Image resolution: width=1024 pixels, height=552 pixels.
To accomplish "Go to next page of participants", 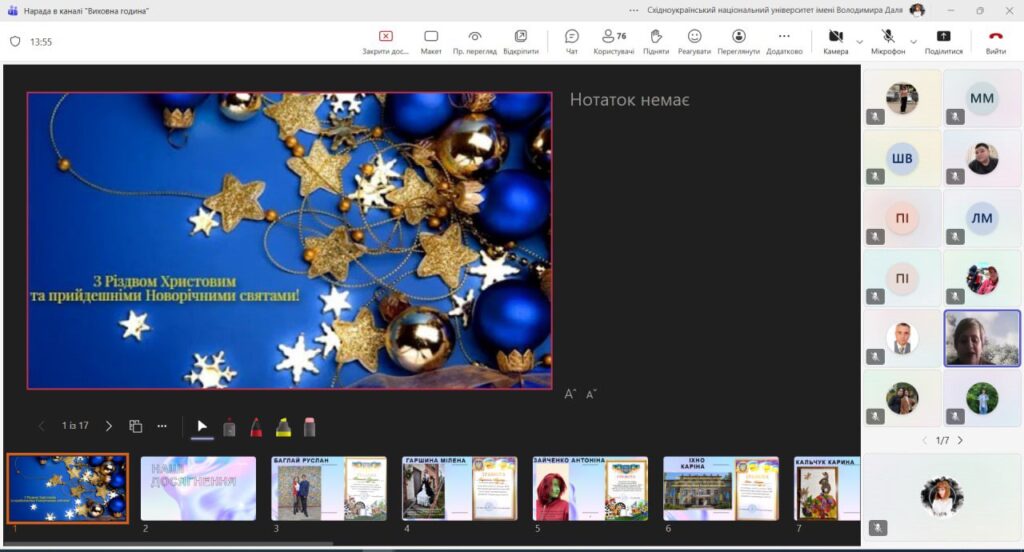I will coord(960,440).
